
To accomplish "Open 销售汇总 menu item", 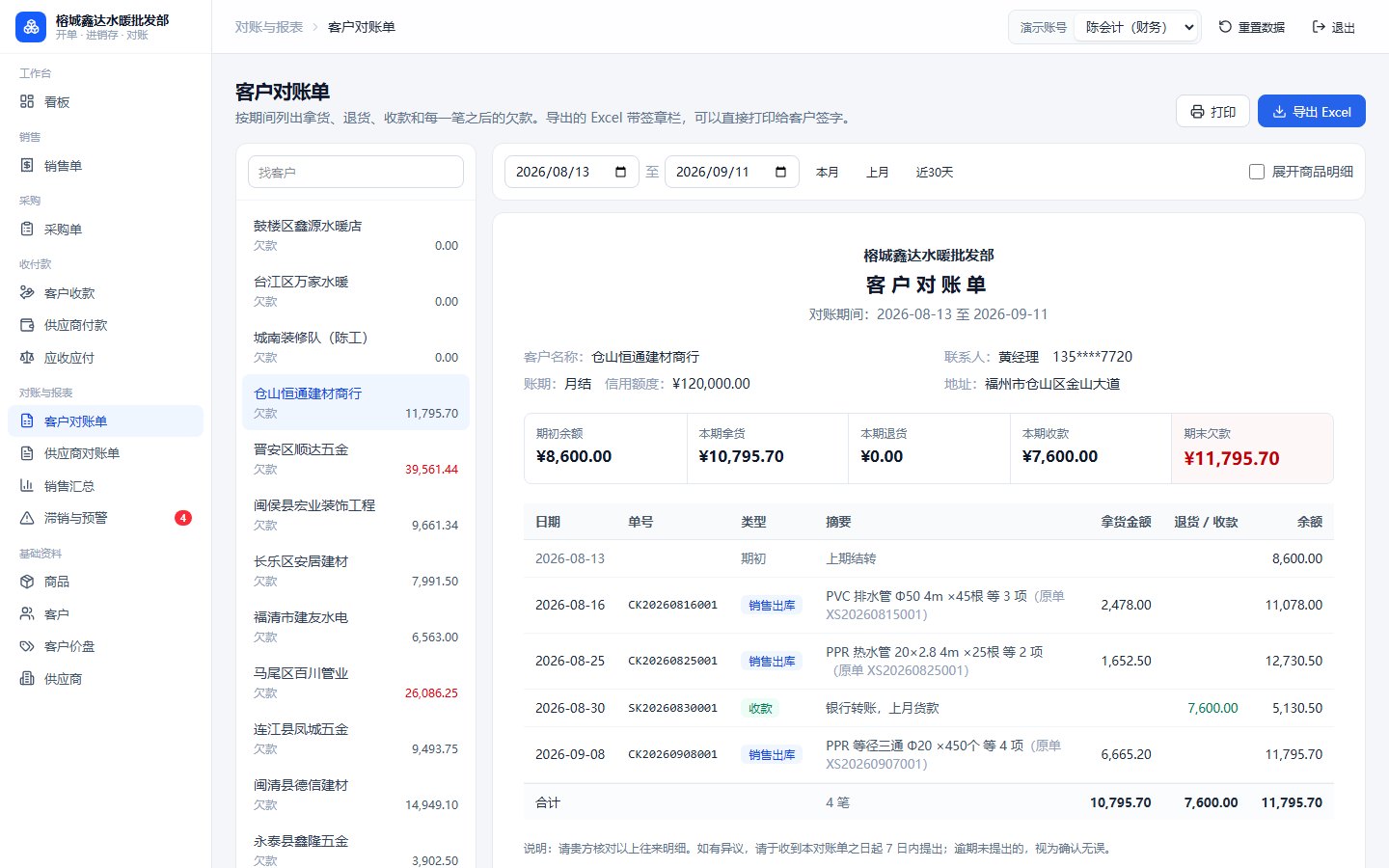I will [x=106, y=485].
